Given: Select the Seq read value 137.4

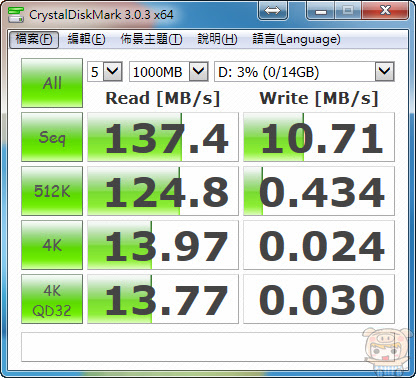Looking at the screenshot, I should point(163,137).
